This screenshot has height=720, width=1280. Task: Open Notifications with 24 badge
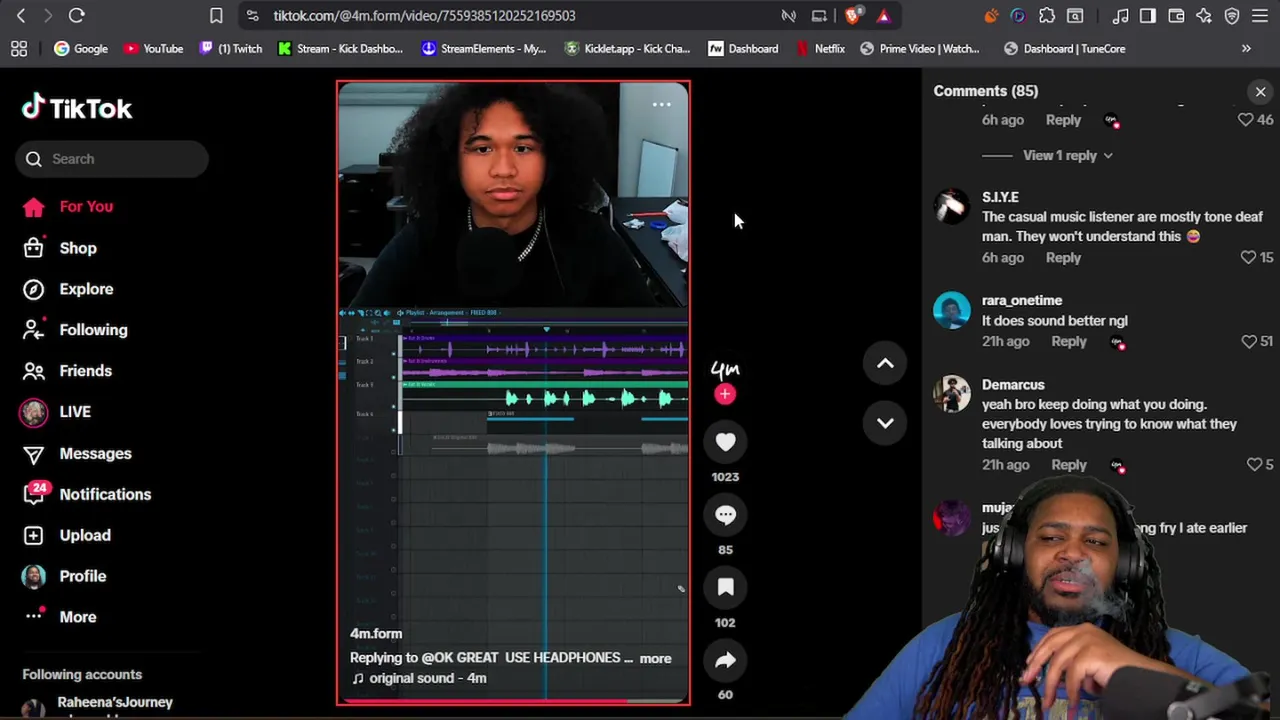[x=87, y=494]
